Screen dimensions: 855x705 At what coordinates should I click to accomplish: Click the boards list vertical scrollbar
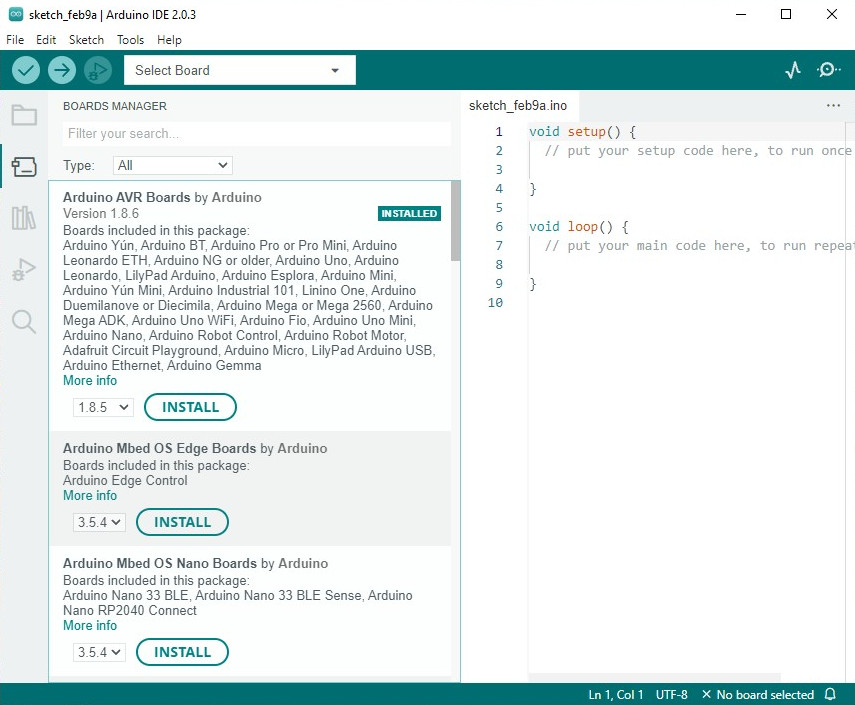[455, 220]
